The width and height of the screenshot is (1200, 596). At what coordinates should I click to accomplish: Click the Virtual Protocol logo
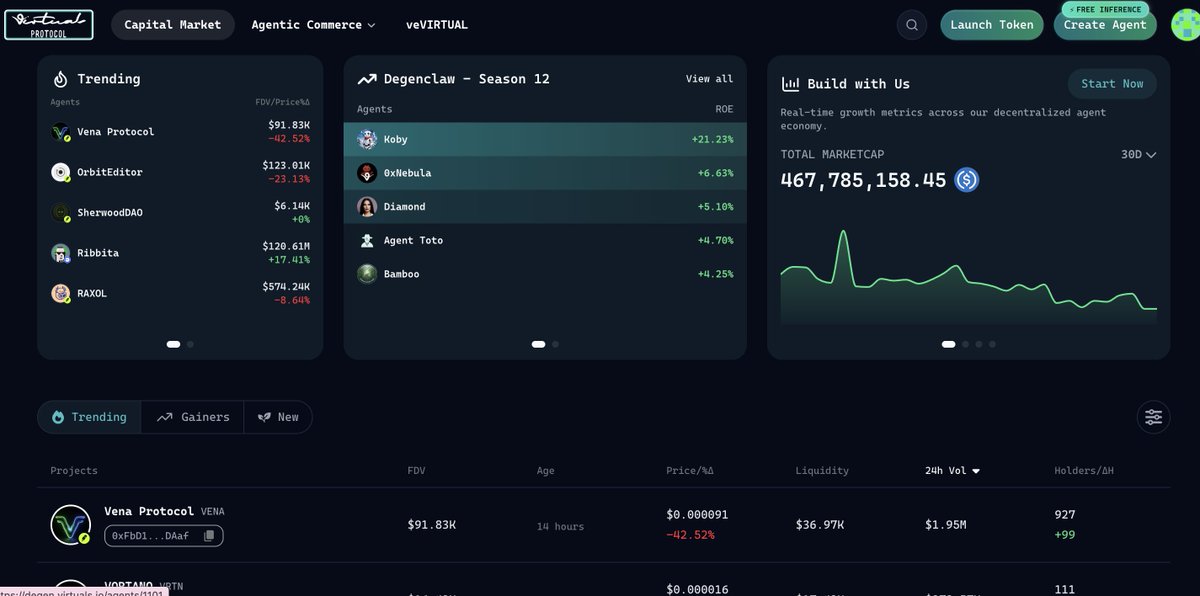click(48, 25)
